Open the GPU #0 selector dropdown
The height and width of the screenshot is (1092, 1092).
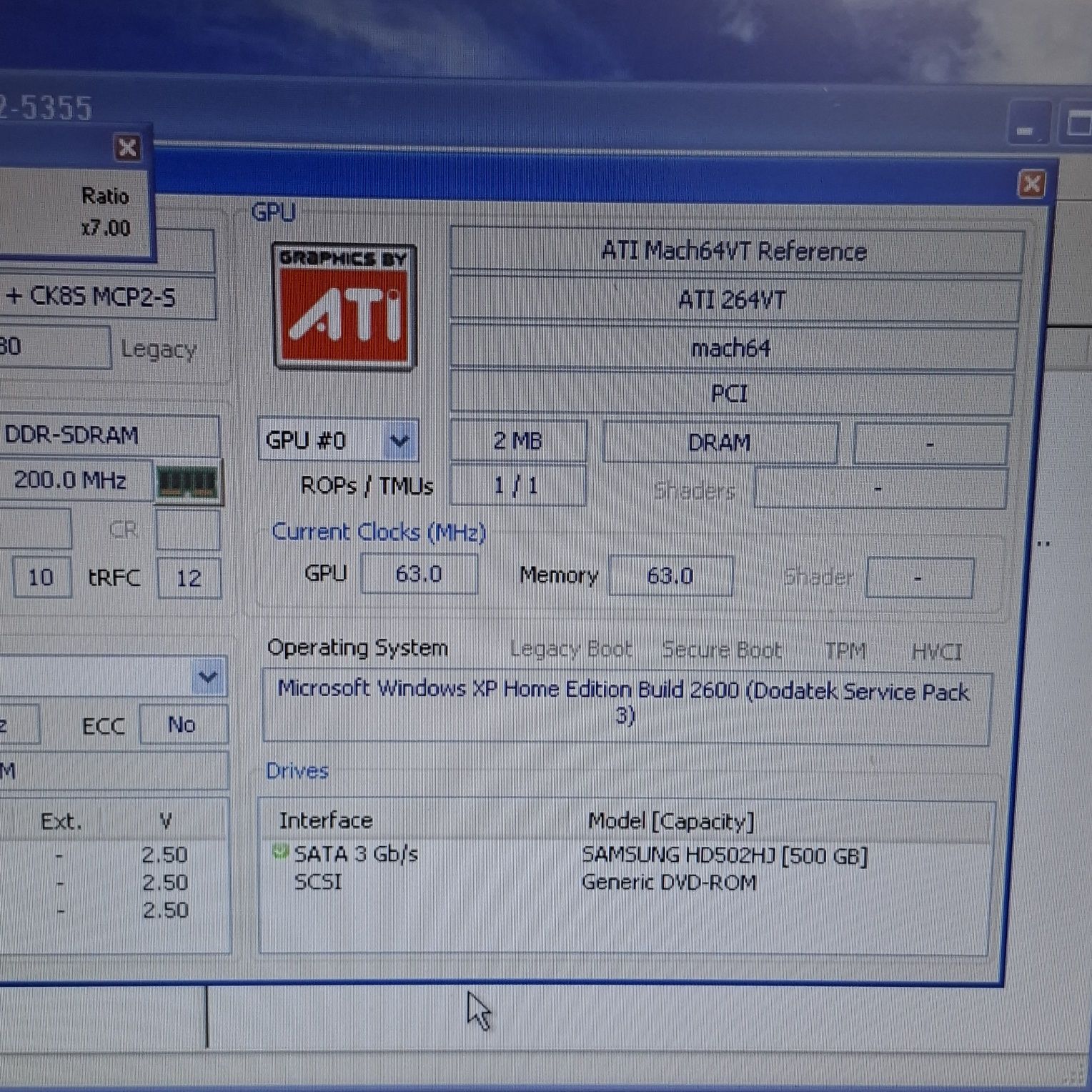(399, 441)
